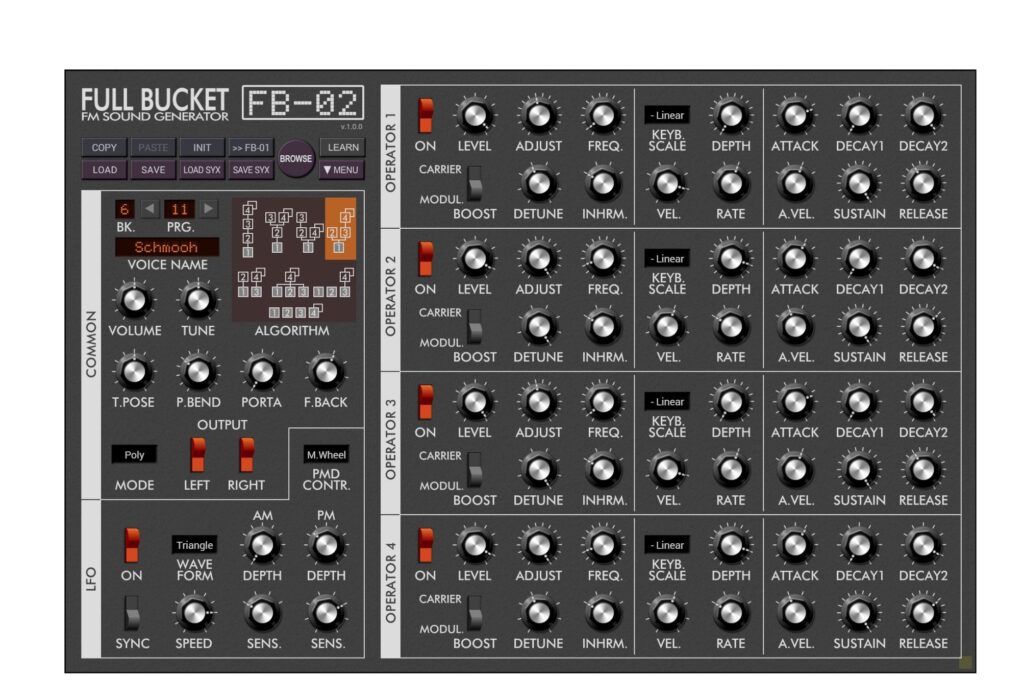This screenshot has width=1024, height=700.
Task: Click the previous program arrow
Action: point(149,209)
